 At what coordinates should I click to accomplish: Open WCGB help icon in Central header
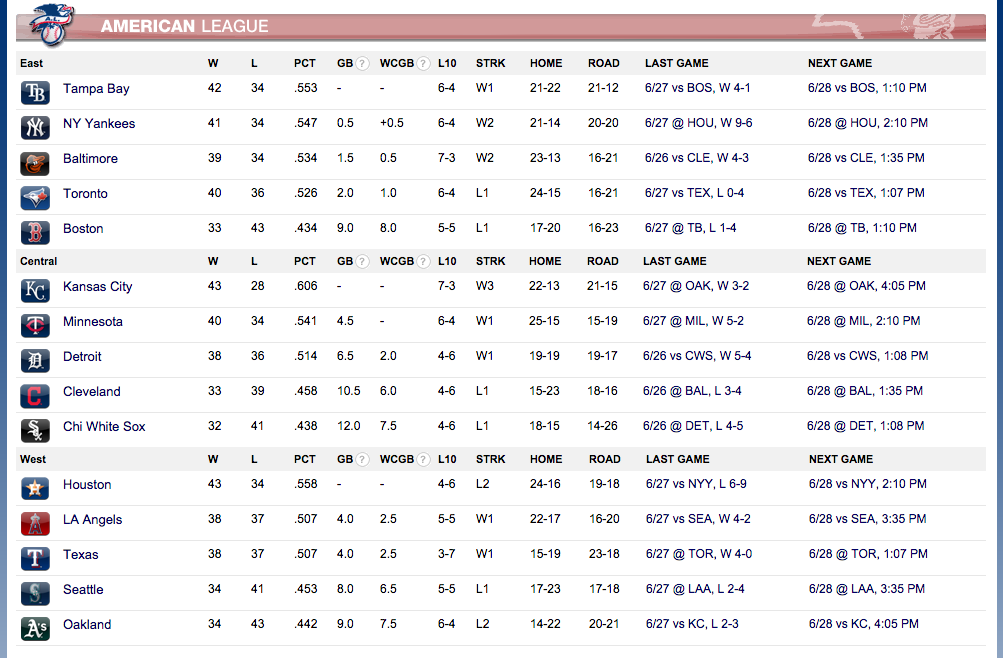423,262
